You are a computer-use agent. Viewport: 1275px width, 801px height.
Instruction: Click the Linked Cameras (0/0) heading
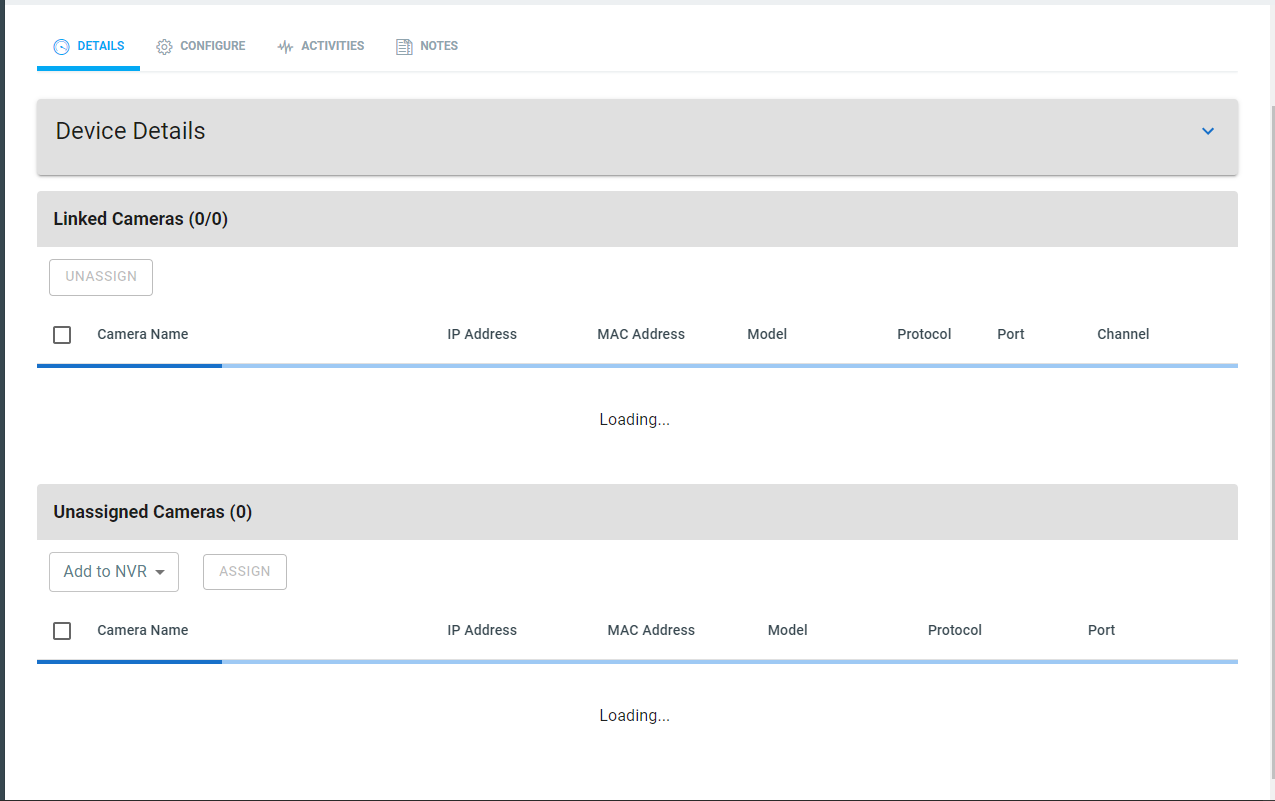tap(141, 219)
